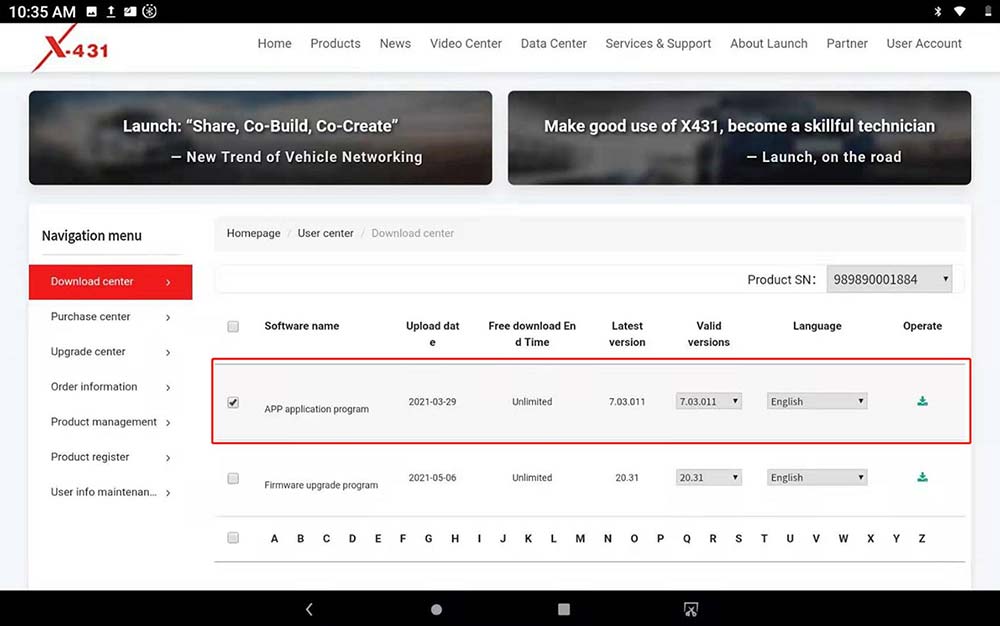Click the X-431 logo
Screen dimensions: 1000x626
tap(70, 48)
